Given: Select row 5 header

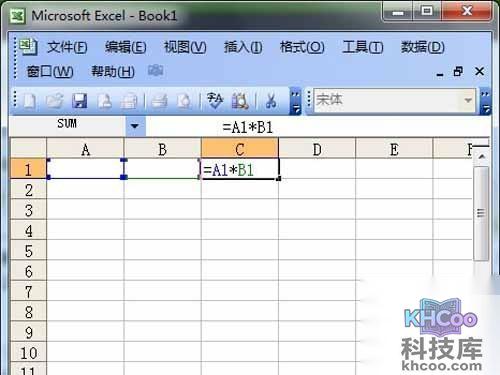Looking at the screenshot, I should click(x=28, y=251).
